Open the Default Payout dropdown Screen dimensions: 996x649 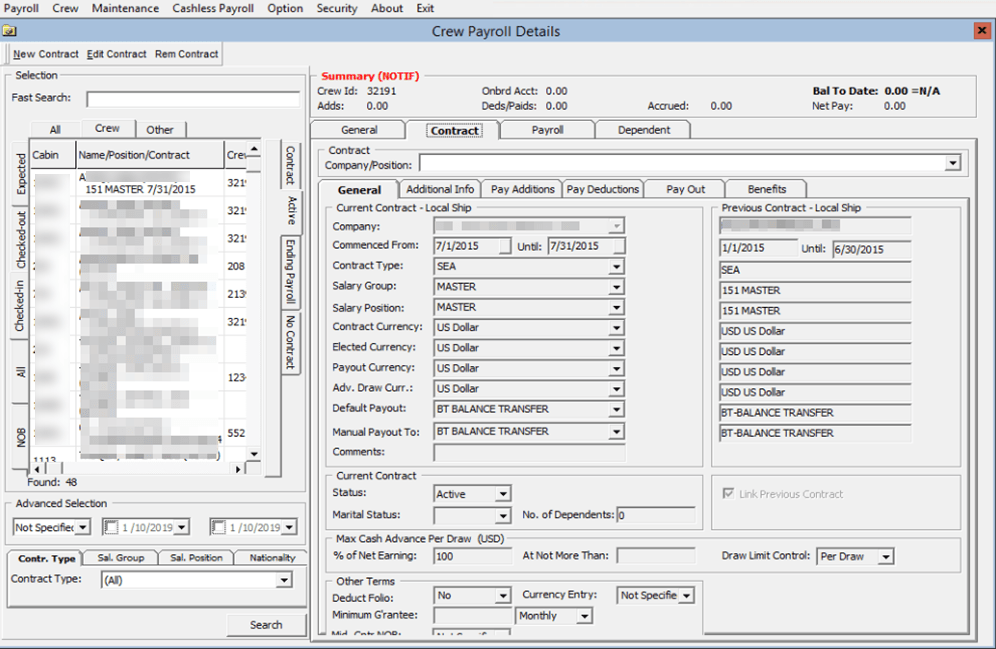[617, 409]
